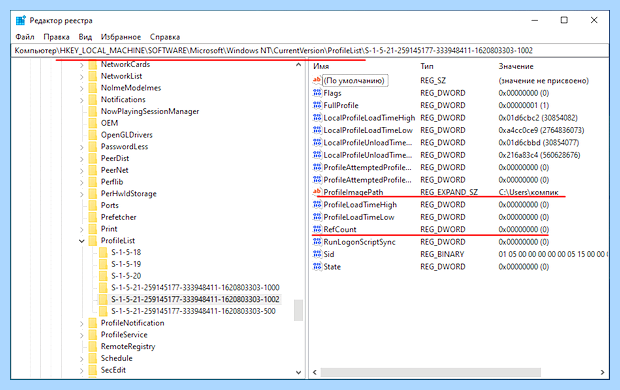Select the RefCount DWORD value icon
The width and height of the screenshot is (620, 390).
coord(317,229)
